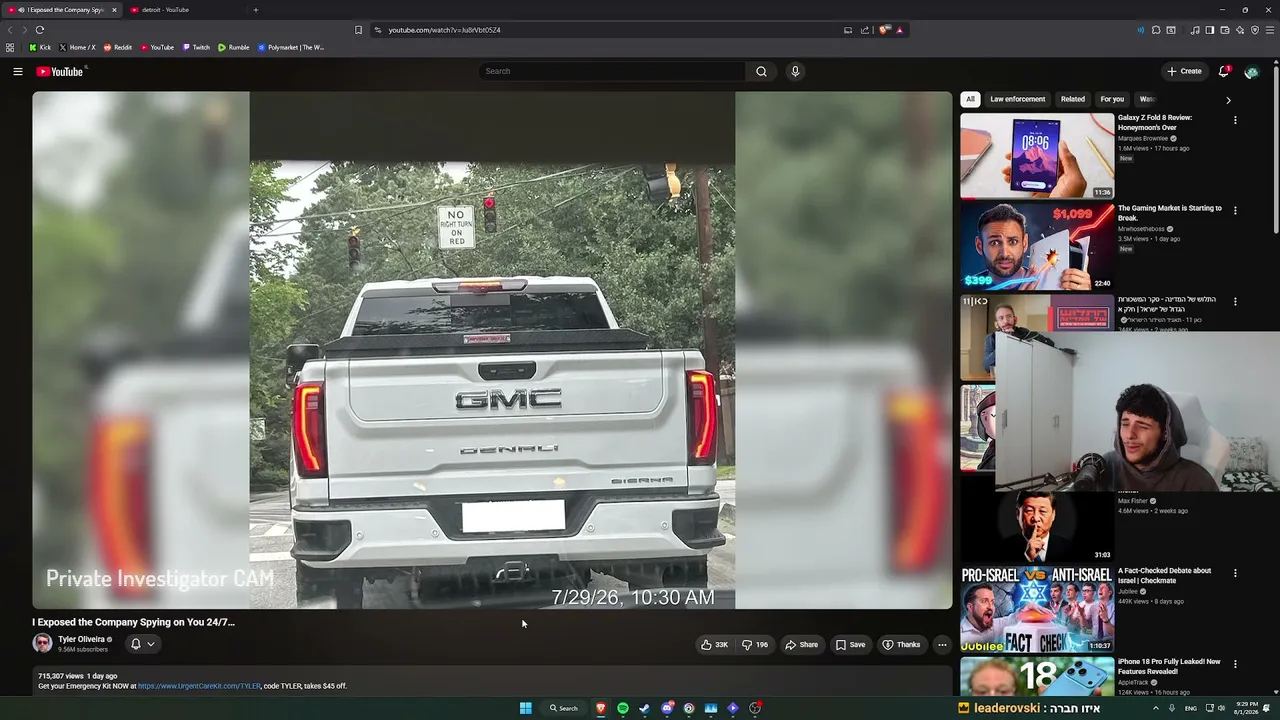1280x720 pixels.
Task: Share the video
Action: click(x=802, y=645)
